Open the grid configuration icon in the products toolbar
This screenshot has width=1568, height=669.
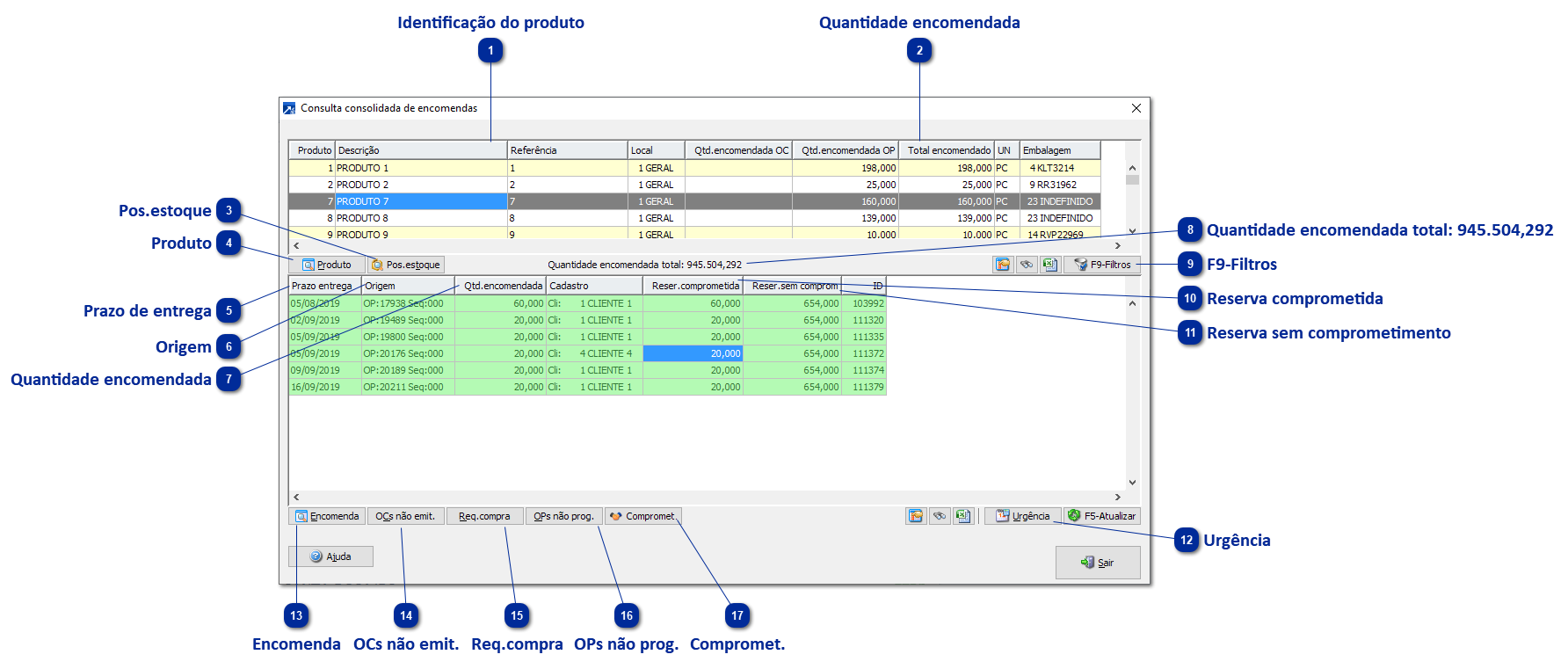point(1003,265)
